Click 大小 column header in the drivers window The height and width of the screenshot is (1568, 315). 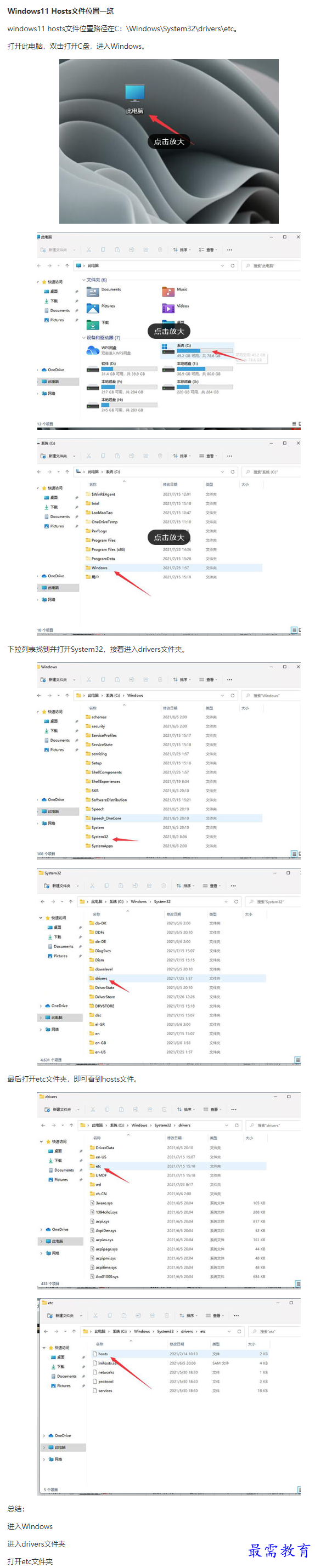click(249, 1138)
